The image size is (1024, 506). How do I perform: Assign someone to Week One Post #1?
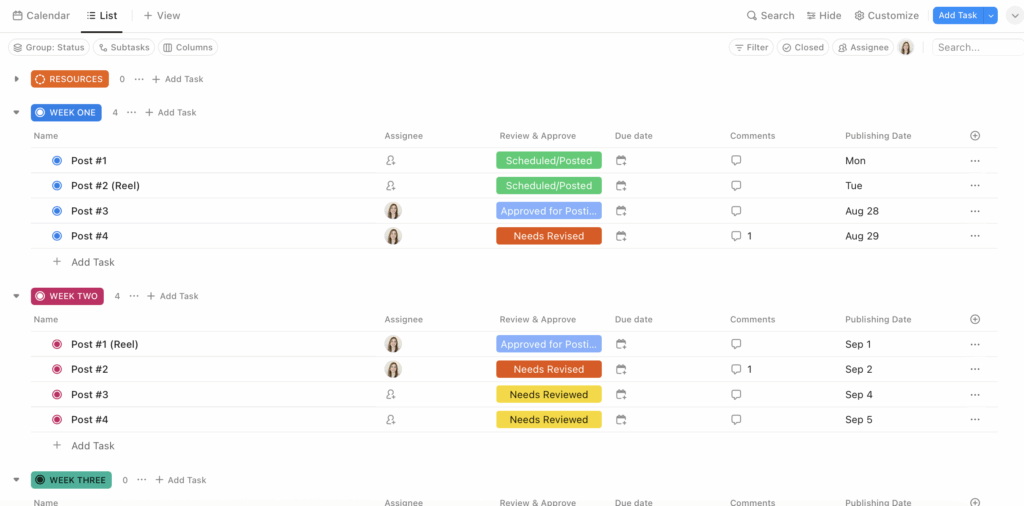pos(391,161)
